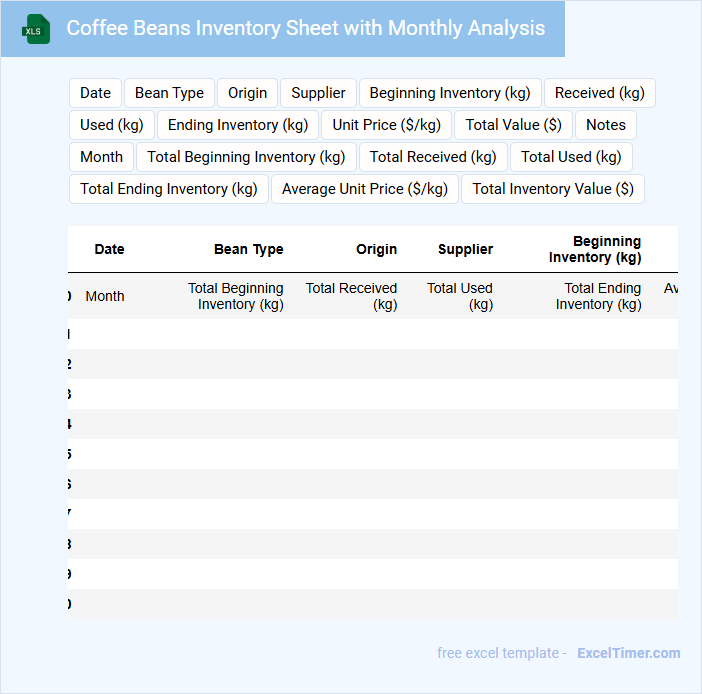The width and height of the screenshot is (702, 694).
Task: Select the Total Value ($) tag
Action: [x=514, y=125]
